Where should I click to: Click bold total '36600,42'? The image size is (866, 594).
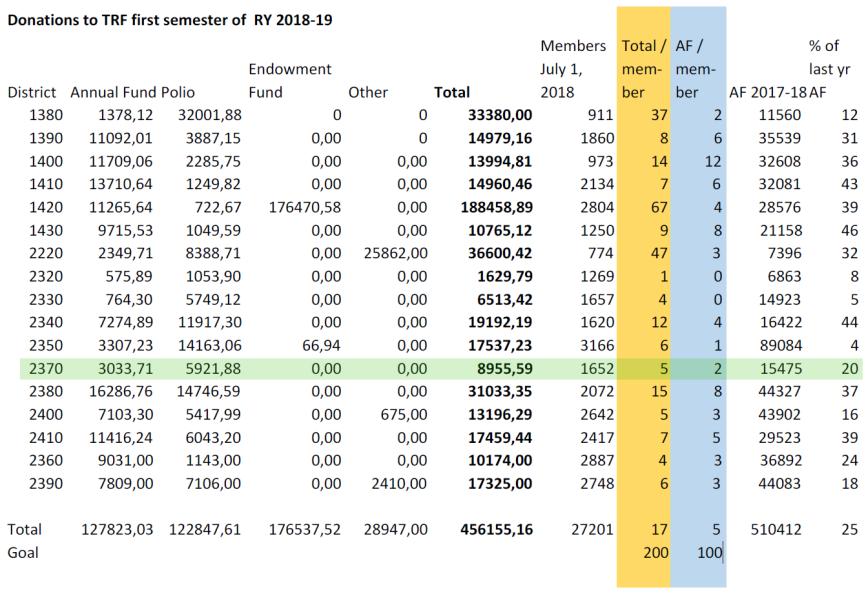(500, 253)
